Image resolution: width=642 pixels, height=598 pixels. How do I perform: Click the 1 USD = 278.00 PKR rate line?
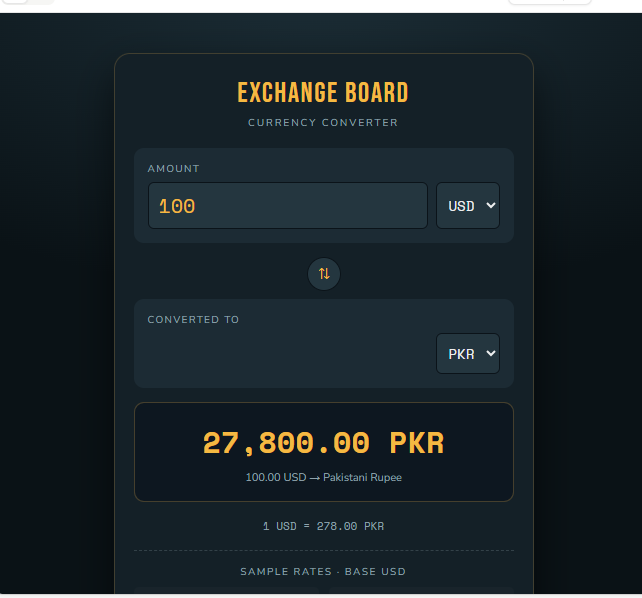tap(323, 526)
